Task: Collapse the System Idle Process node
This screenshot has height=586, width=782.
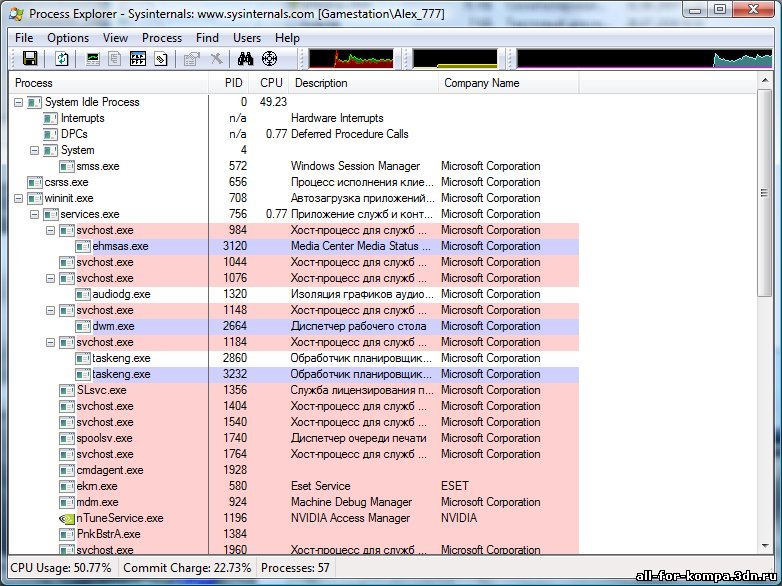Action: 18,103
